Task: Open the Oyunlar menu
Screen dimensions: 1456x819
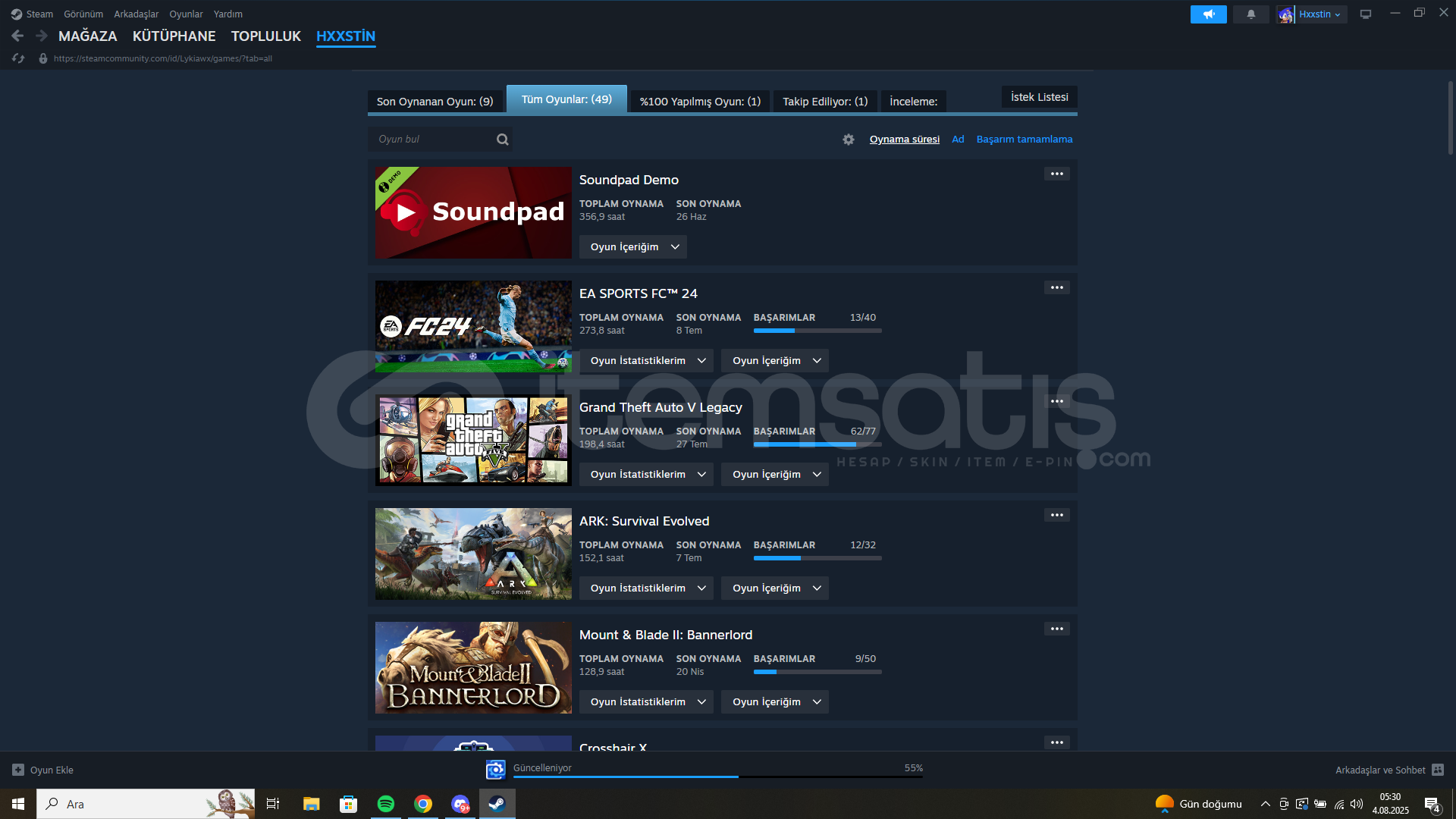Action: click(x=186, y=14)
